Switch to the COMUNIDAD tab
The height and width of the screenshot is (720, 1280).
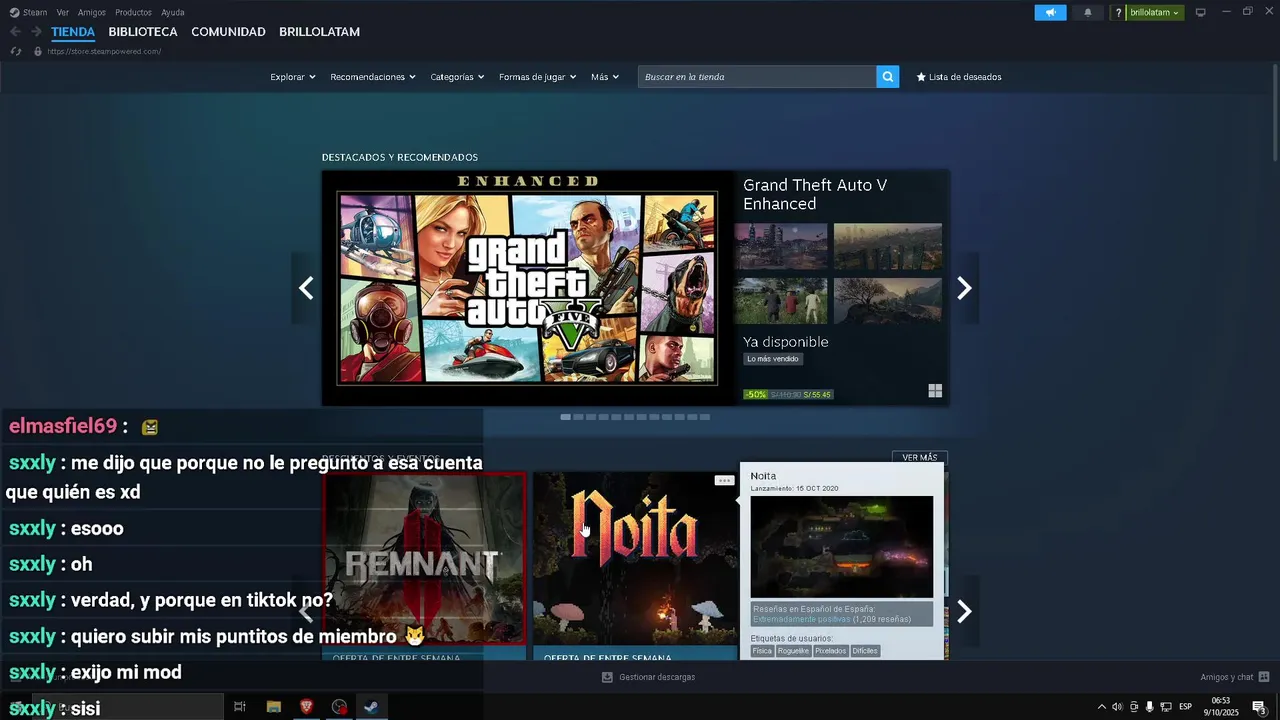click(x=228, y=32)
